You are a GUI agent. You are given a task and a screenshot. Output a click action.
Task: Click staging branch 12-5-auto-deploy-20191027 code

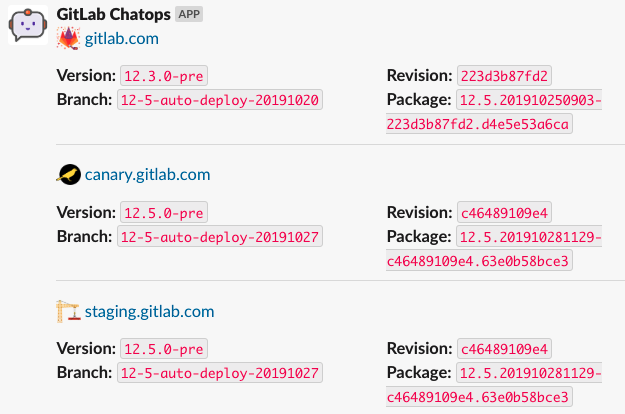[x=220, y=373]
